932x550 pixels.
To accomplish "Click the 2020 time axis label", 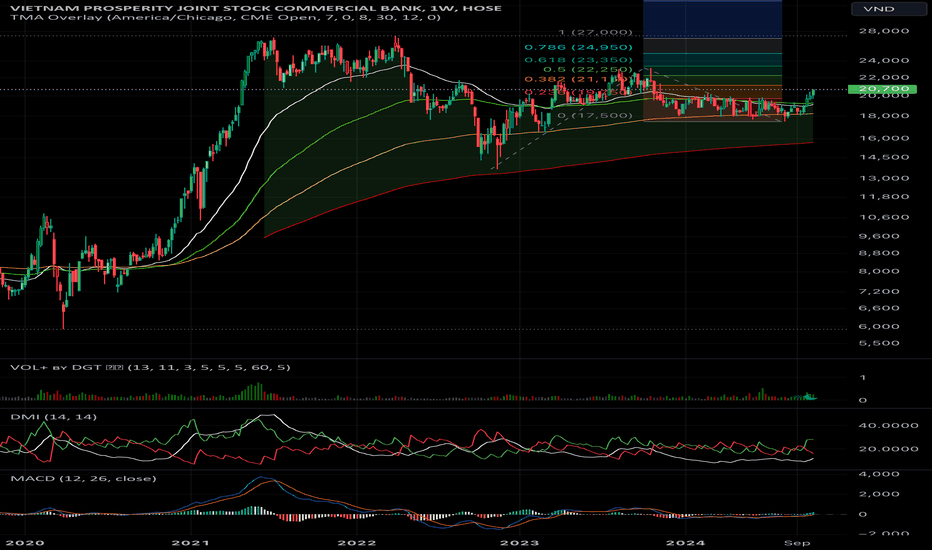I will point(24,543).
